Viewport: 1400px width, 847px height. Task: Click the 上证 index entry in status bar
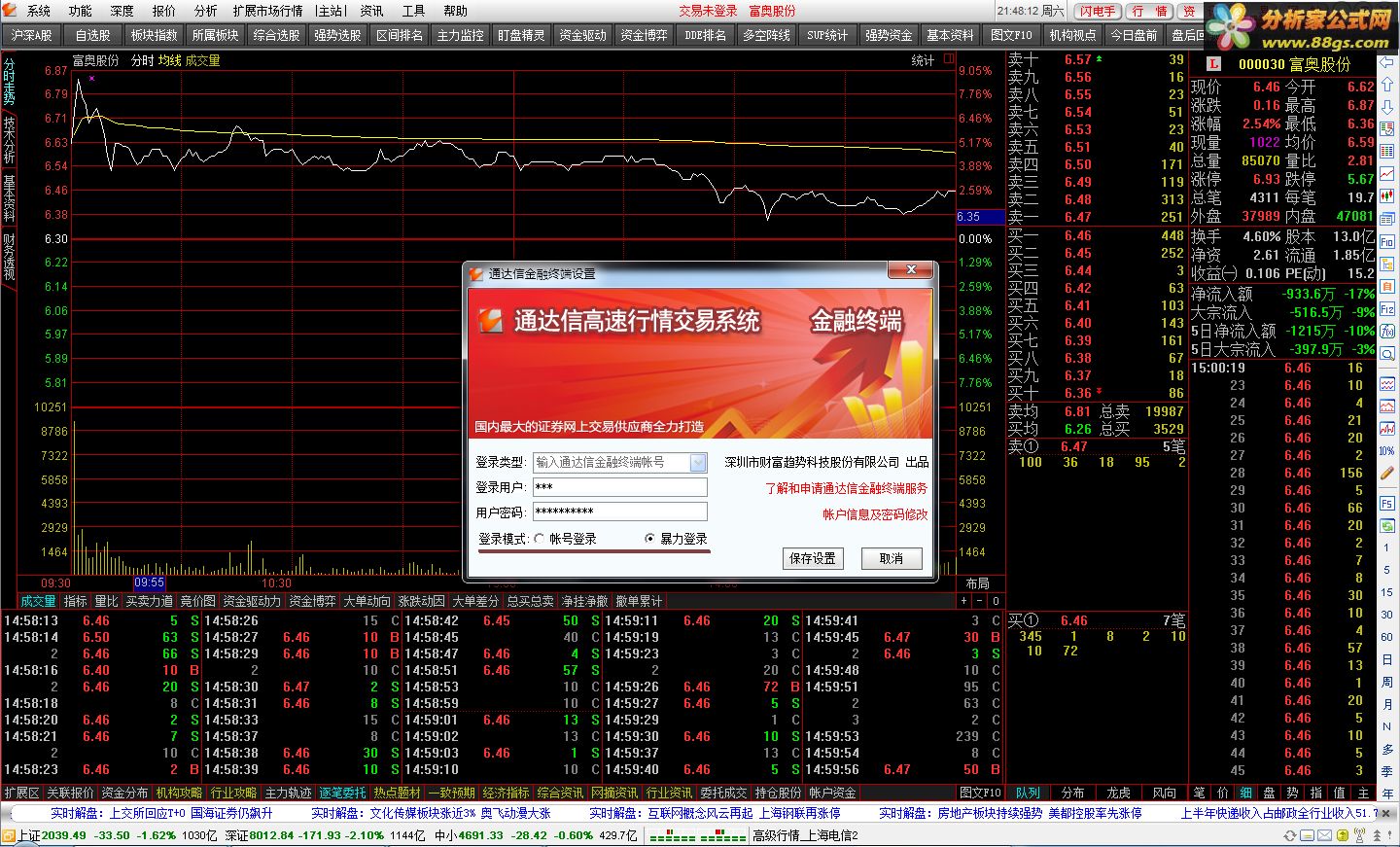(x=109, y=835)
